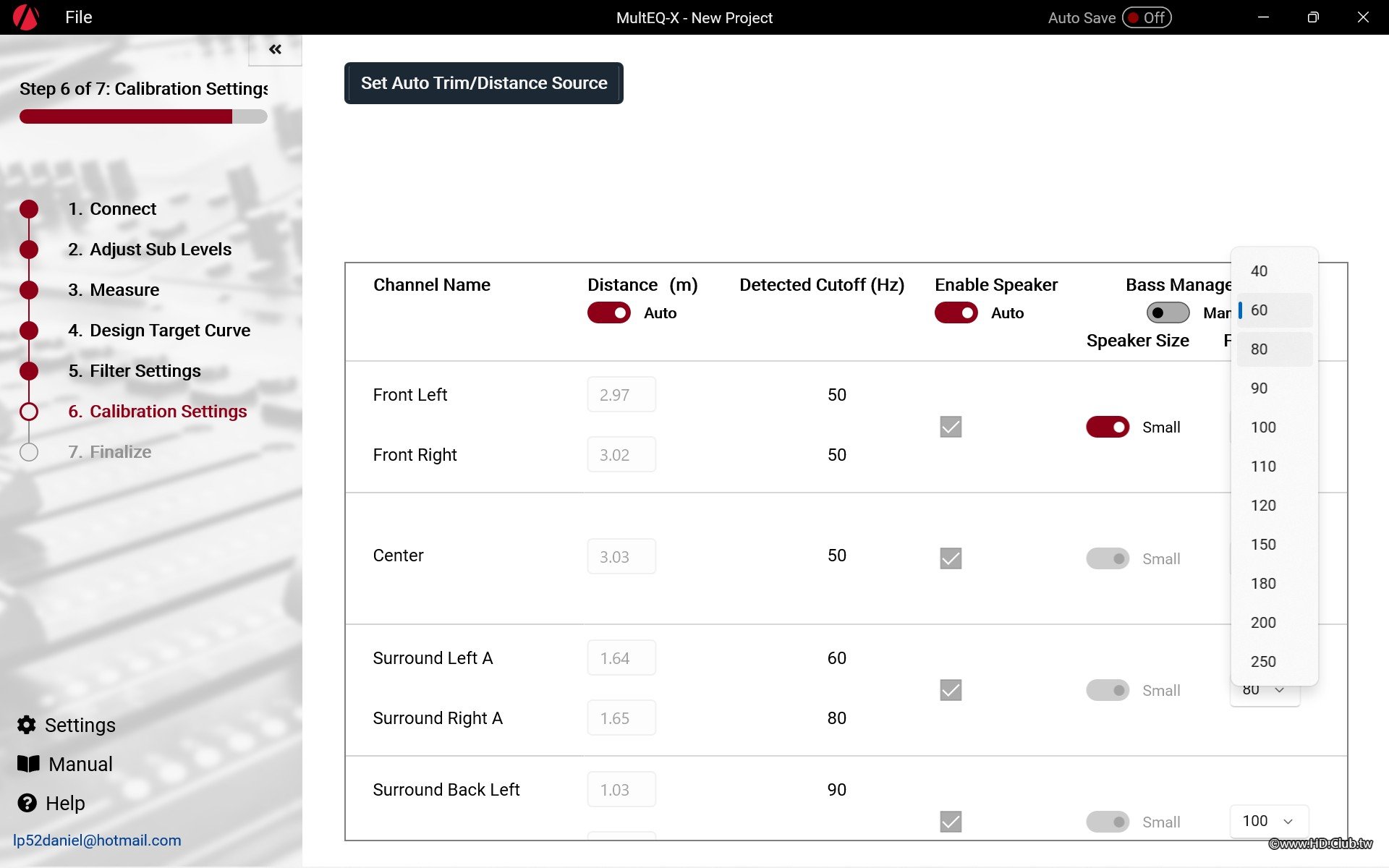The image size is (1389, 868).
Task: Click the Finalize step circle marker
Action: click(x=29, y=452)
